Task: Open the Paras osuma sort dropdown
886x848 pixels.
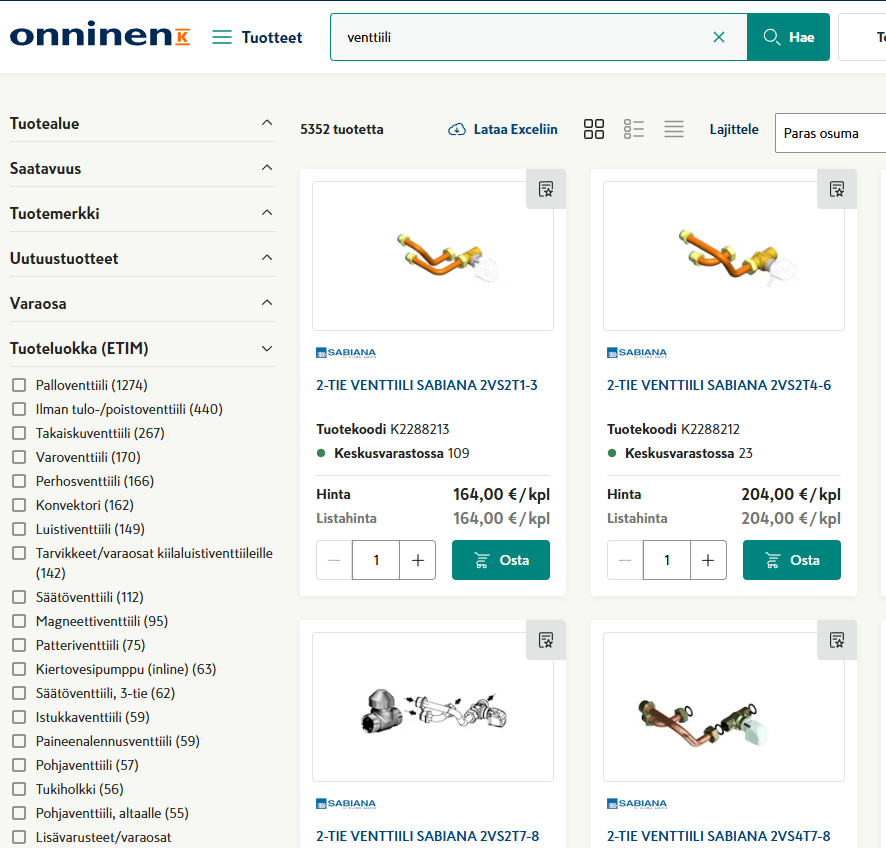Action: 831,133
